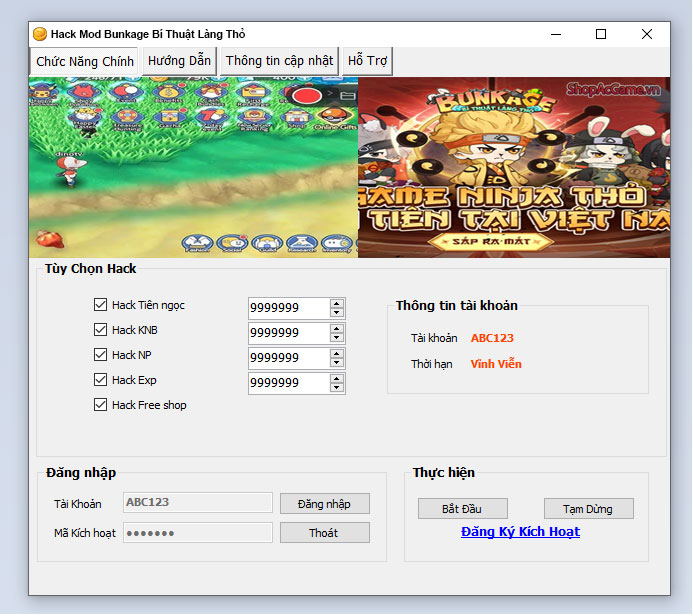Image resolution: width=693 pixels, height=616 pixels.
Task: Increase Hack Exp value with up arrow
Action: 337,379
